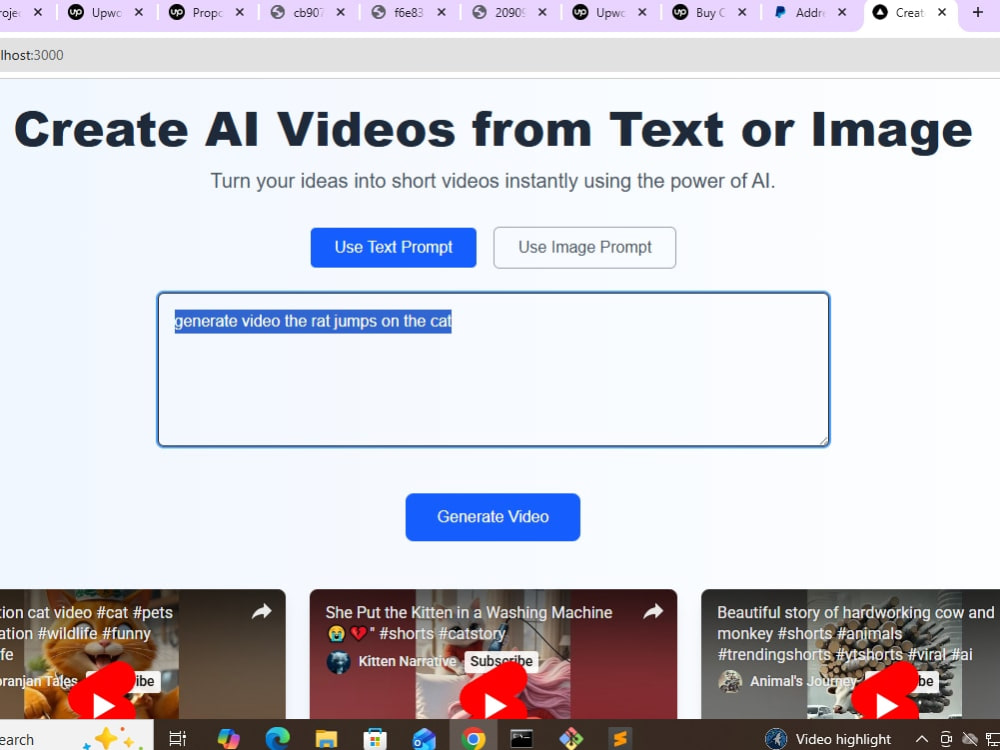Open Animal's Journey channel avatar
This screenshot has height=750, width=1000.
click(x=730, y=681)
